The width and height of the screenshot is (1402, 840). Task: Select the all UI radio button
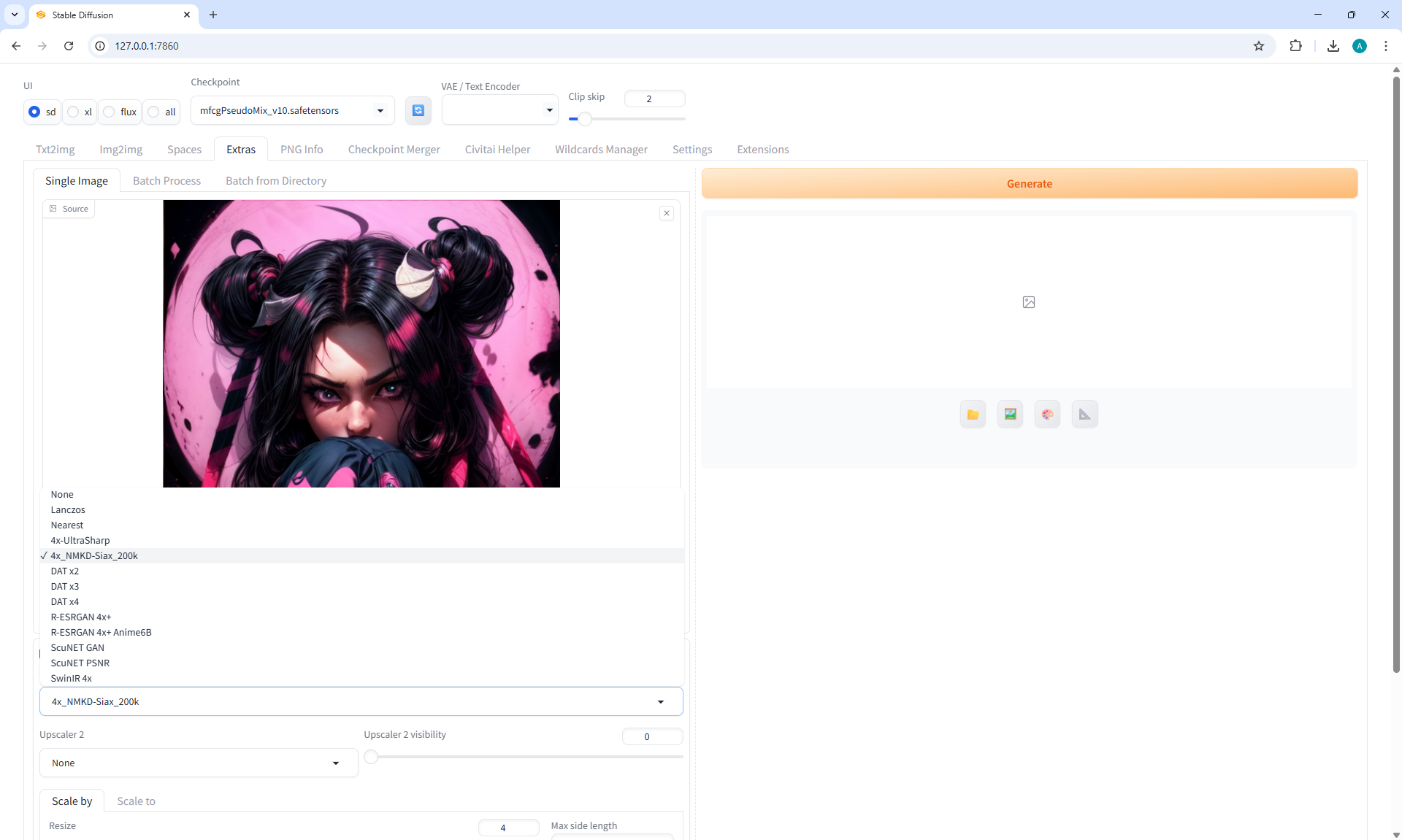tap(154, 112)
